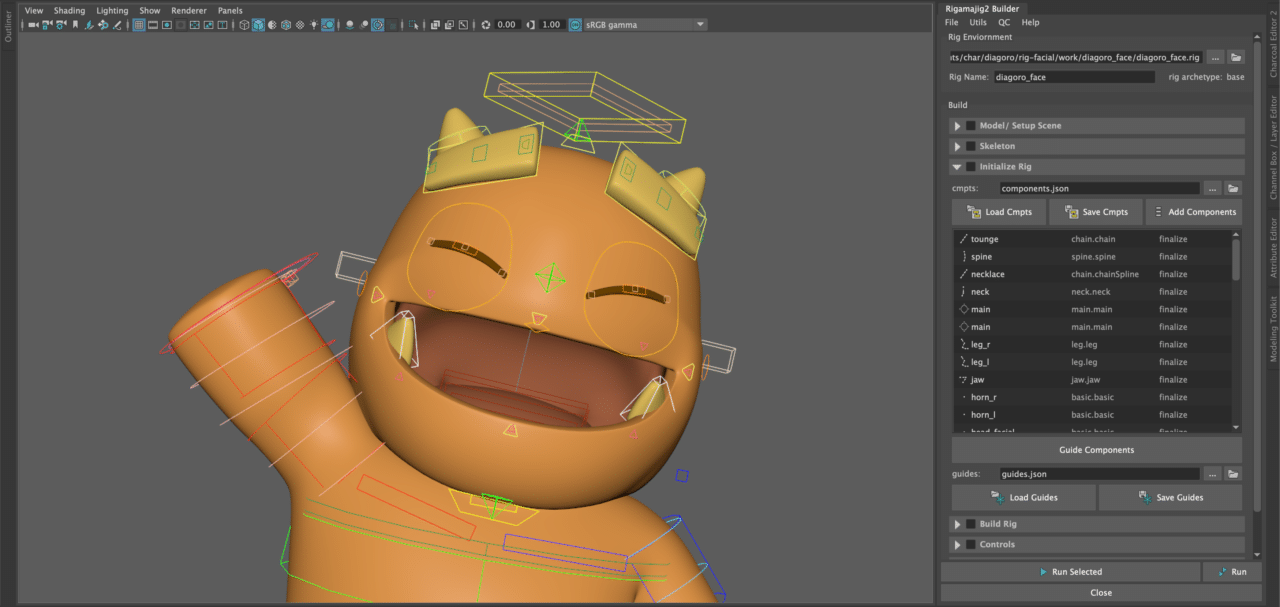Click the folder icon beside guides.json
The width and height of the screenshot is (1280, 607).
(x=1234, y=474)
